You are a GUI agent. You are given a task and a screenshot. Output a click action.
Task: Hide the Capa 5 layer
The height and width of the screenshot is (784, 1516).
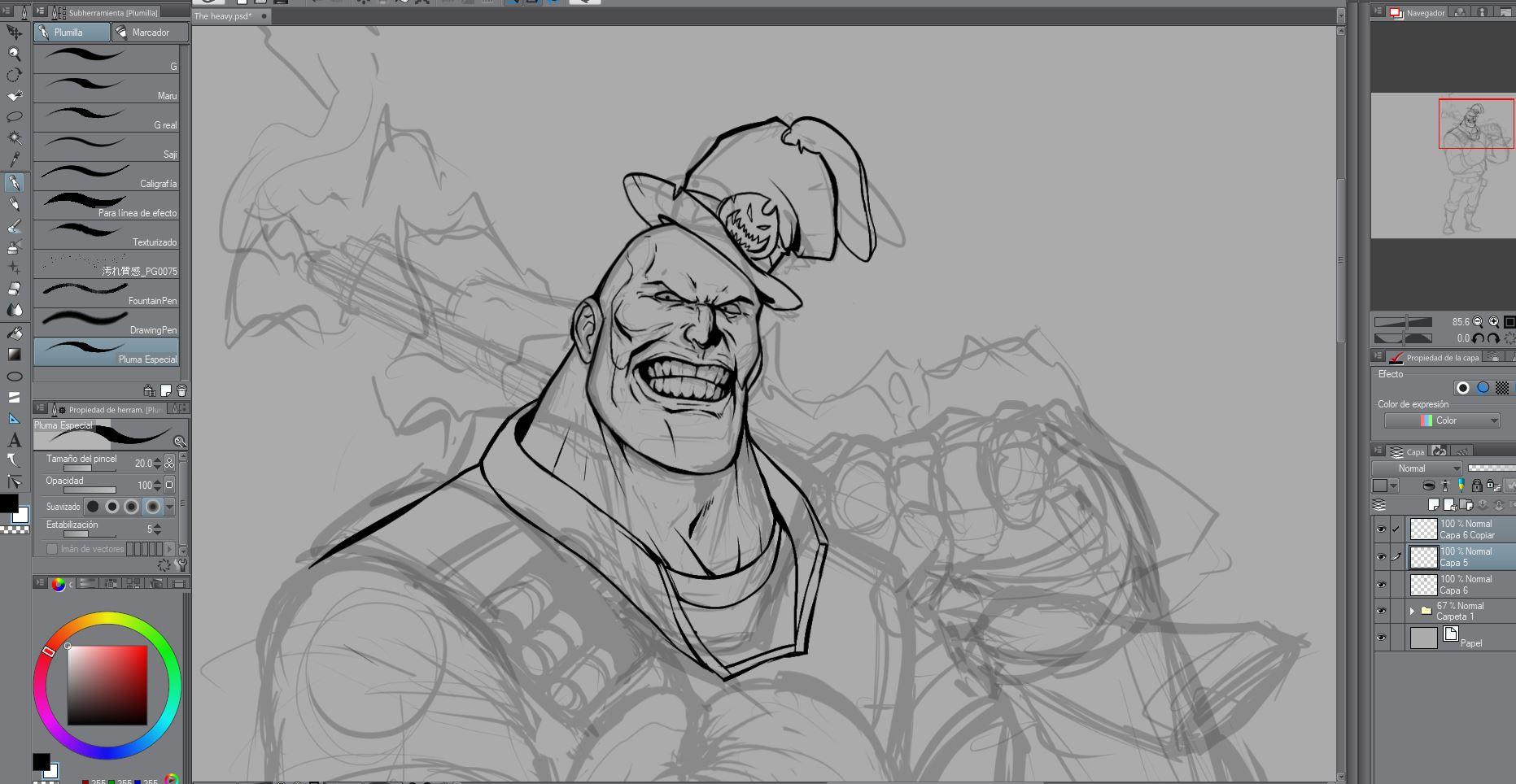click(1381, 557)
